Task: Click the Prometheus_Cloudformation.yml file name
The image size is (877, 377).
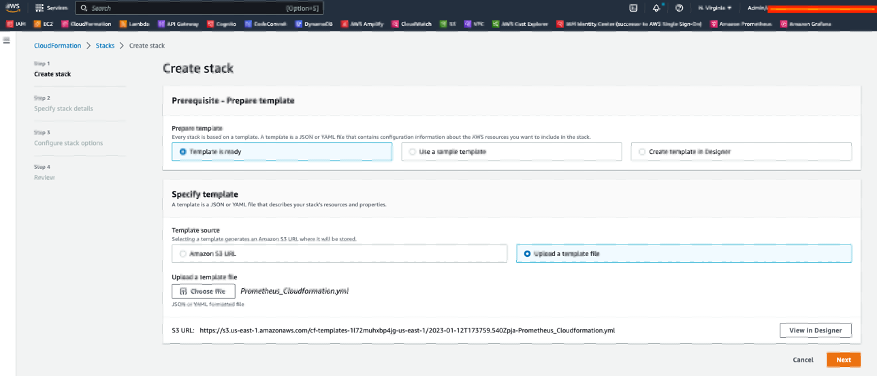Action: click(294, 291)
